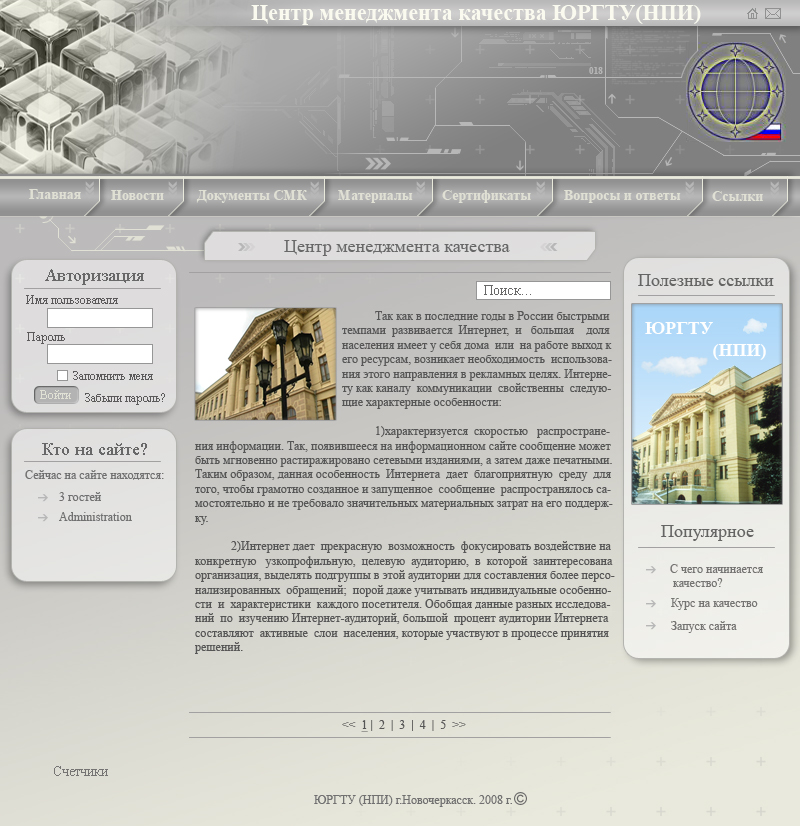
Task: Open the Документы СМК menu item
Action: (x=252, y=195)
